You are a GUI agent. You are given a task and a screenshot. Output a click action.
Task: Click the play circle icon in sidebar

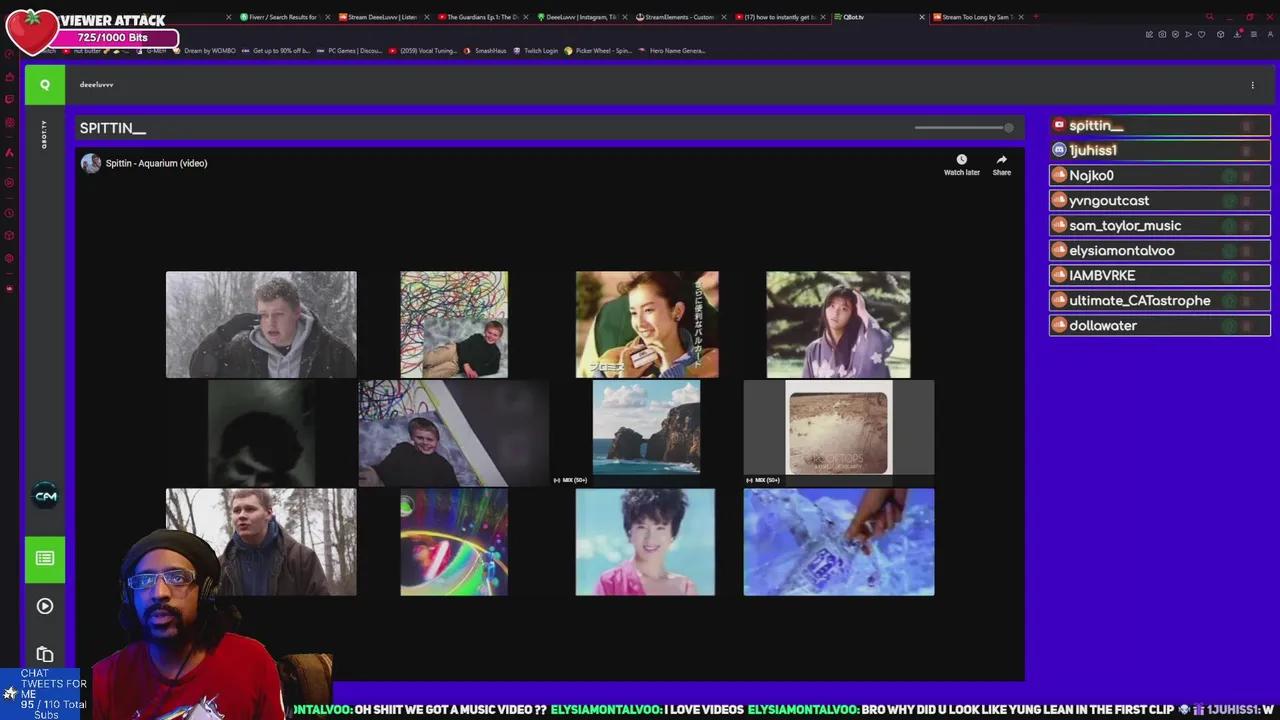tap(45, 606)
